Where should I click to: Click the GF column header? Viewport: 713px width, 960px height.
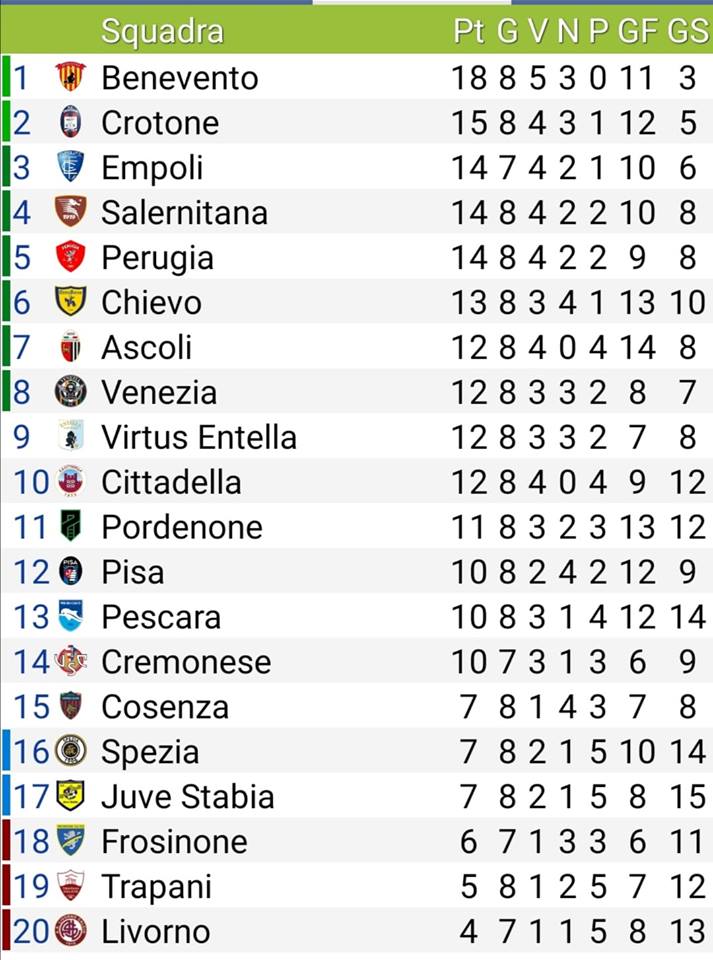coord(638,30)
